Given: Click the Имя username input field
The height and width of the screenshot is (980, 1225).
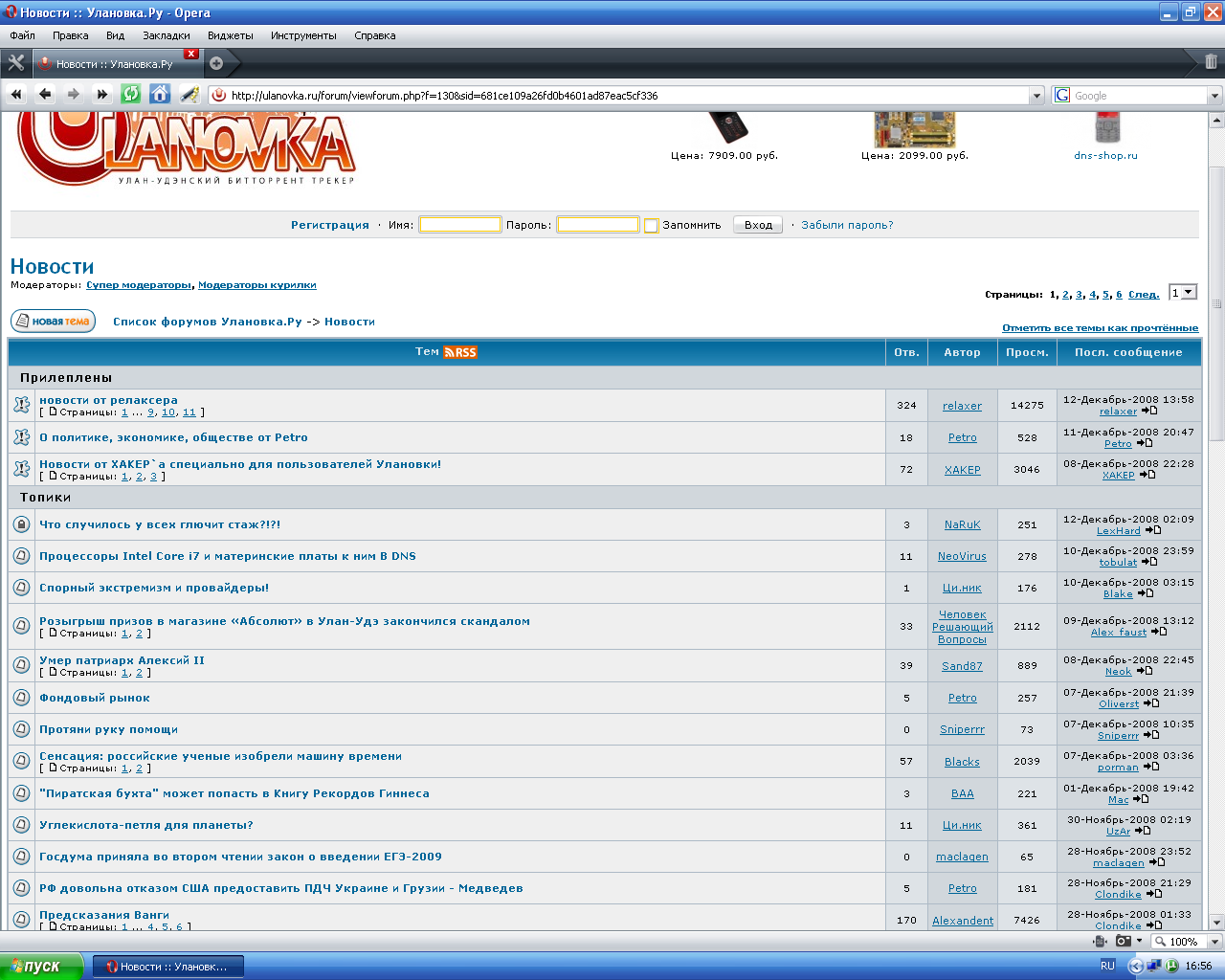Looking at the screenshot, I should [459, 225].
